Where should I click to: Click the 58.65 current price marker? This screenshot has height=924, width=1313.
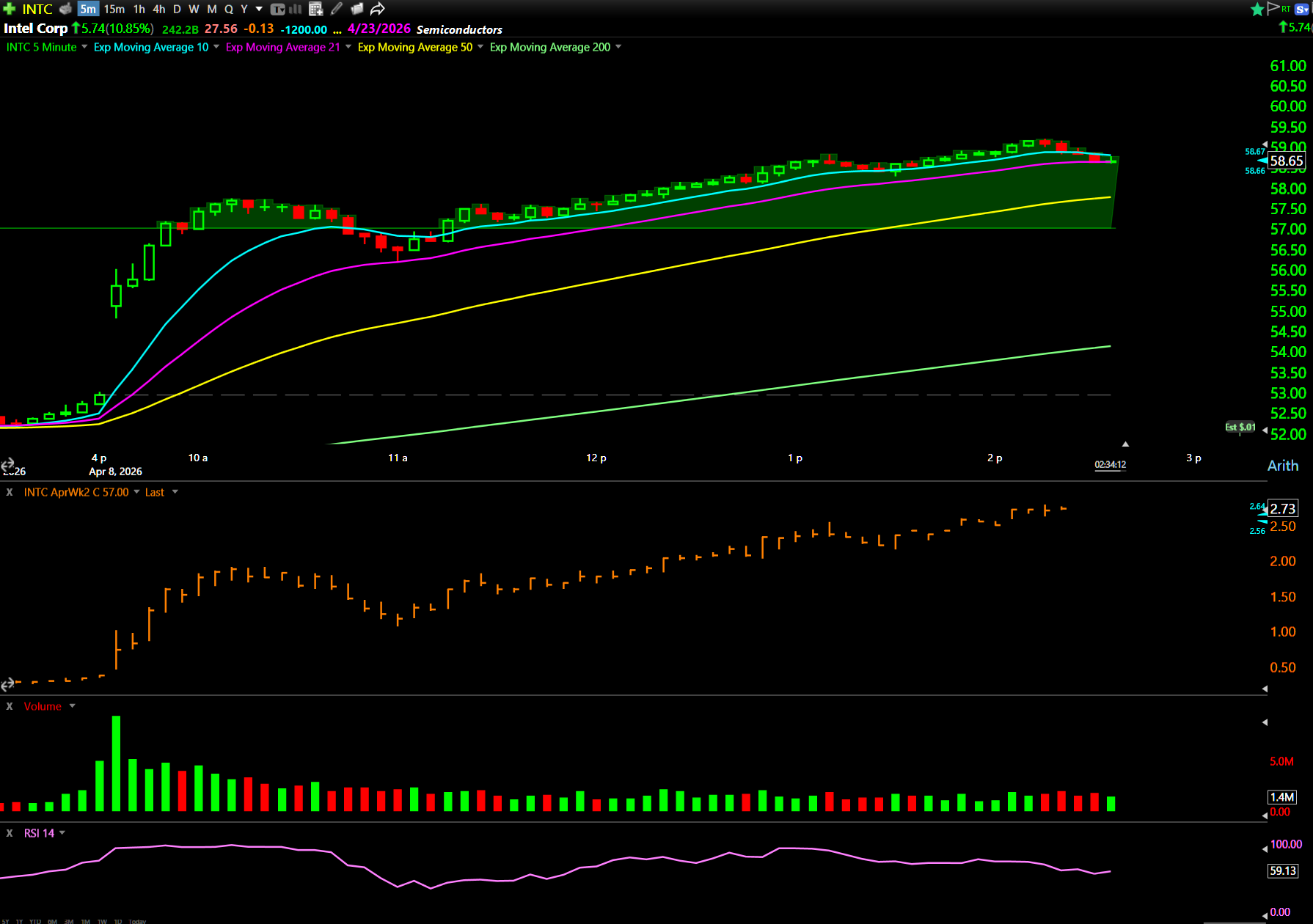[1286, 161]
